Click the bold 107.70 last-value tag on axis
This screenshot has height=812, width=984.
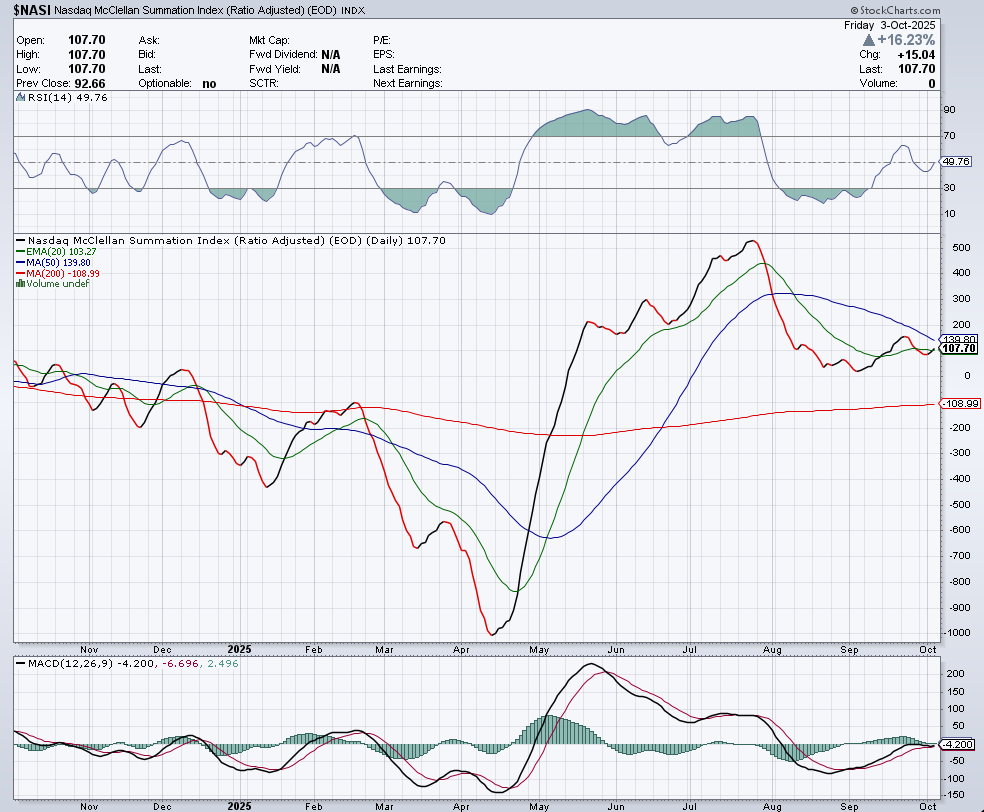pyautogui.click(x=959, y=348)
